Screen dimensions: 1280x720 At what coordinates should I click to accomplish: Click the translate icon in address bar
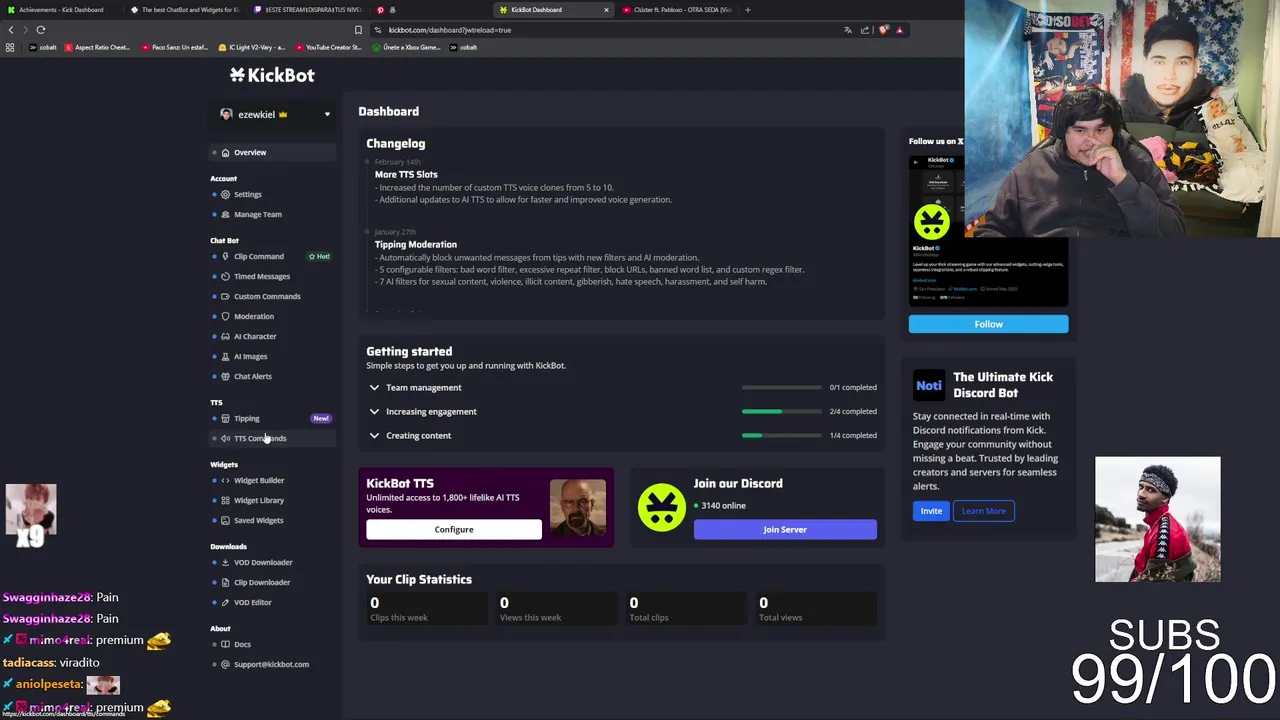(848, 30)
